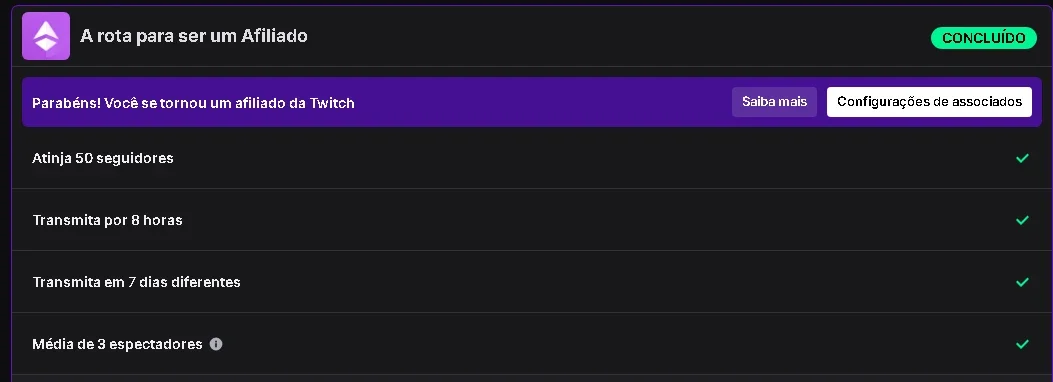Viewport: 1053px width, 382px height.
Task: Click the checkmark for Transmita por 8 horas
Action: [1022, 220]
